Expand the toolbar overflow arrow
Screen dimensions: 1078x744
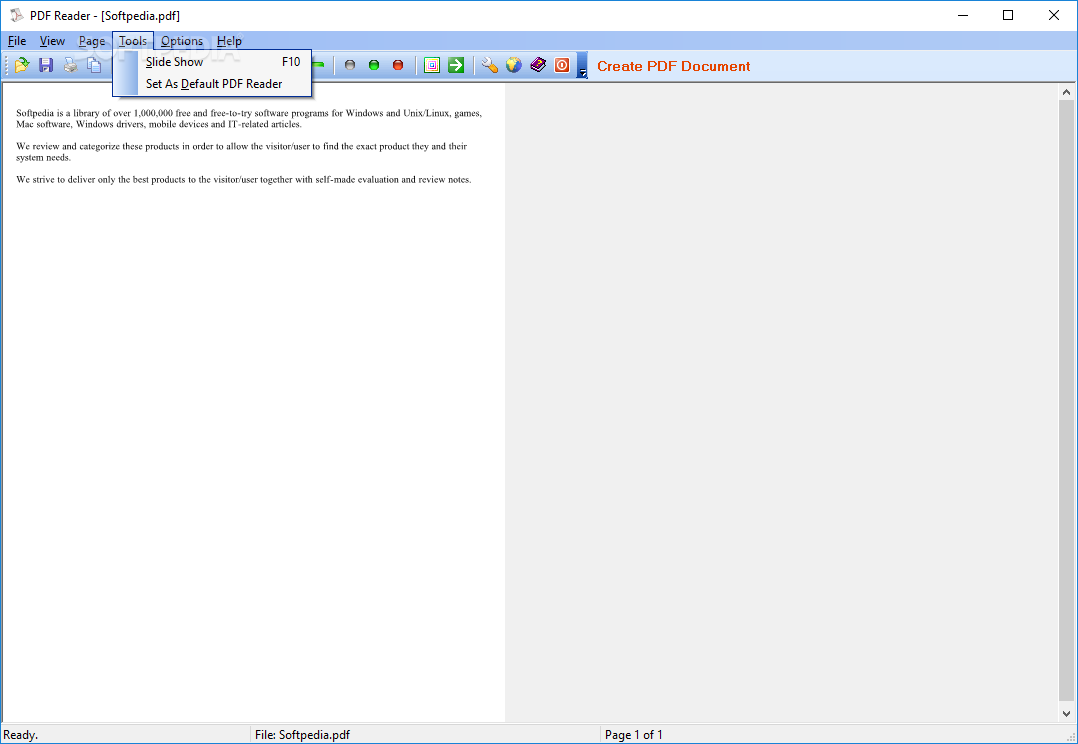pos(582,65)
